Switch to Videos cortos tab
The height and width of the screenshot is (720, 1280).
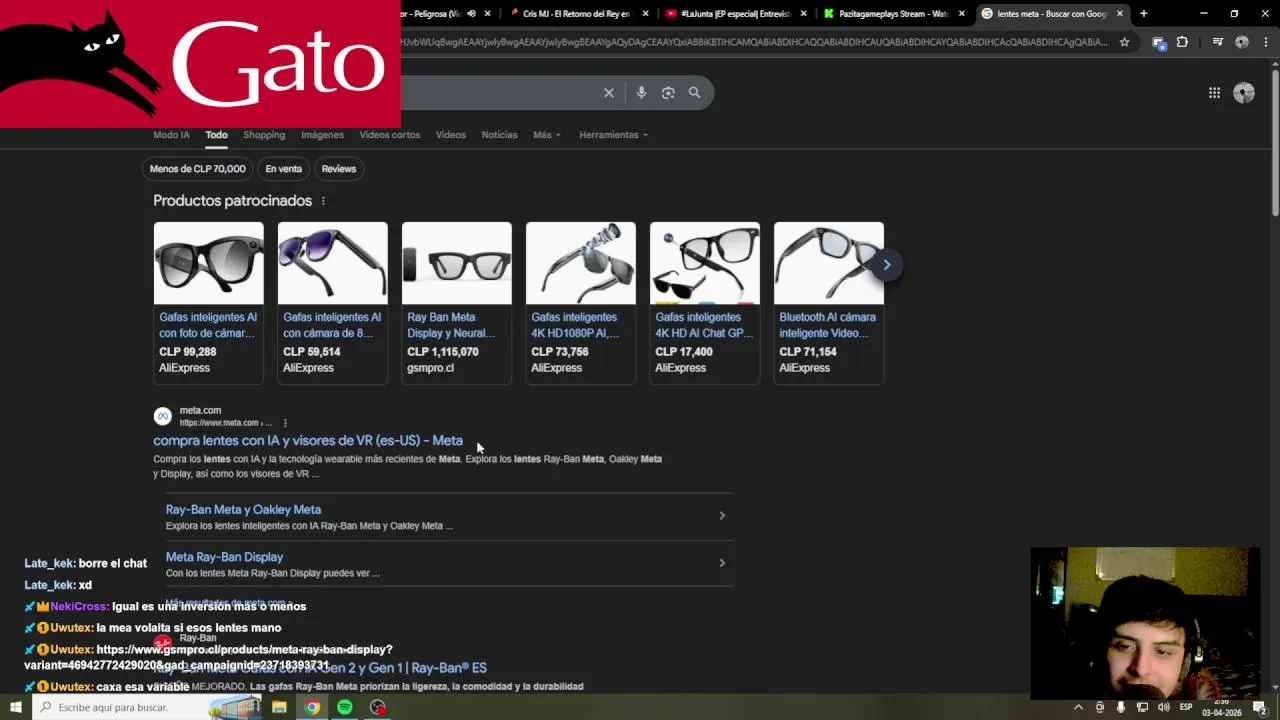click(x=390, y=135)
